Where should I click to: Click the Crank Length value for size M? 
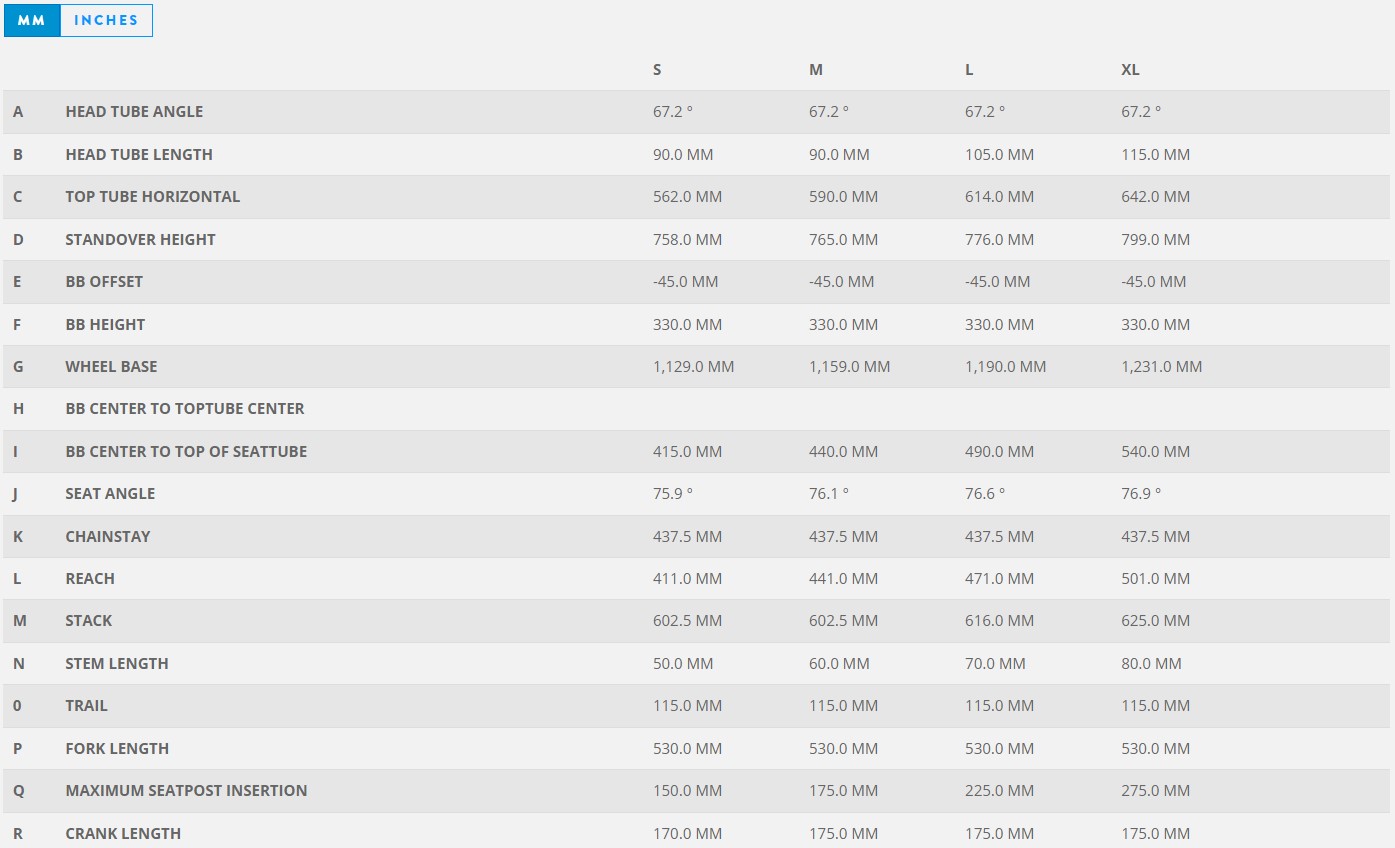[843, 834]
